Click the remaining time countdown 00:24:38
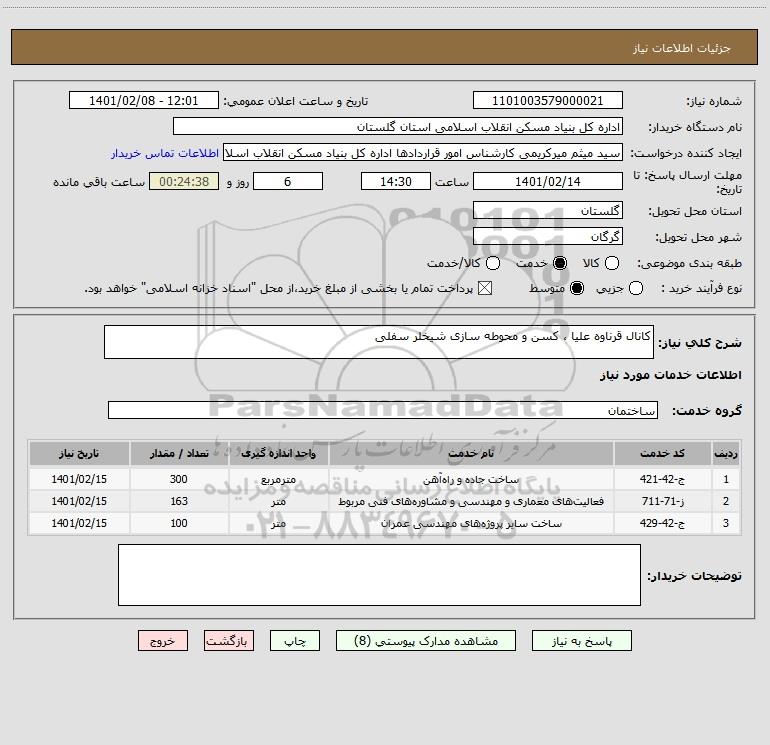Viewport: 770px width, 745px height. point(184,181)
